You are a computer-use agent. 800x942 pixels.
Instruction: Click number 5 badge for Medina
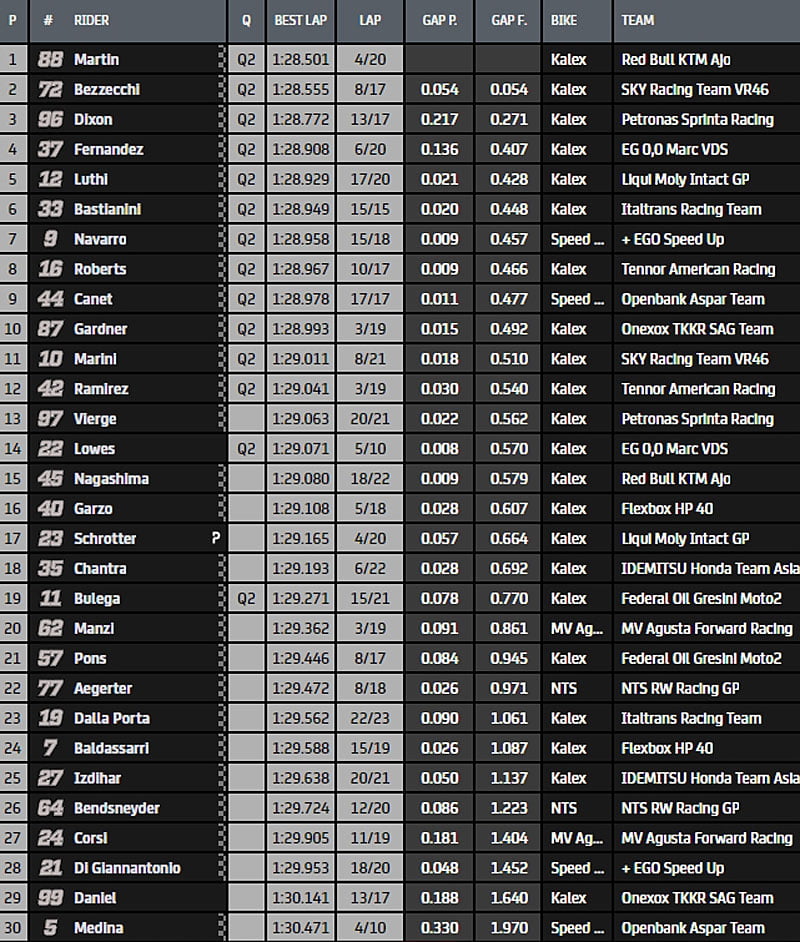[x=50, y=928]
